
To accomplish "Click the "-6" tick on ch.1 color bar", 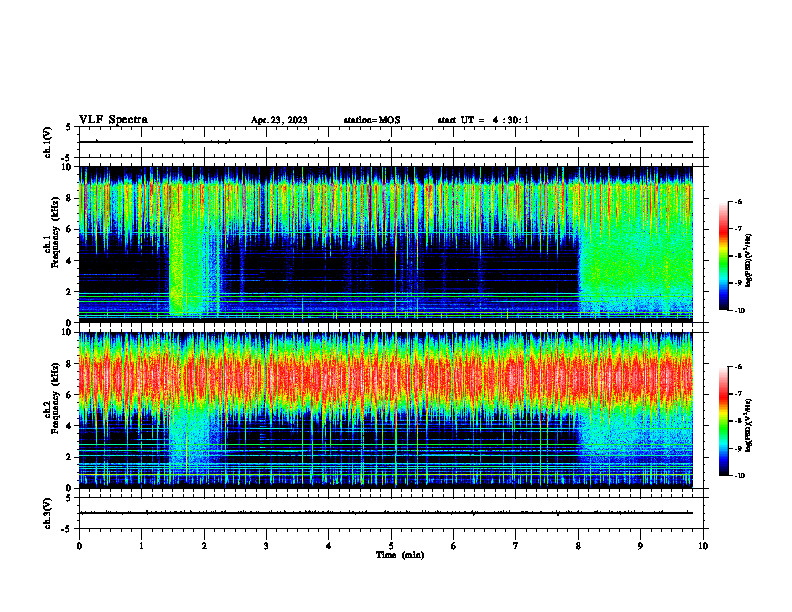I will click(x=738, y=201).
